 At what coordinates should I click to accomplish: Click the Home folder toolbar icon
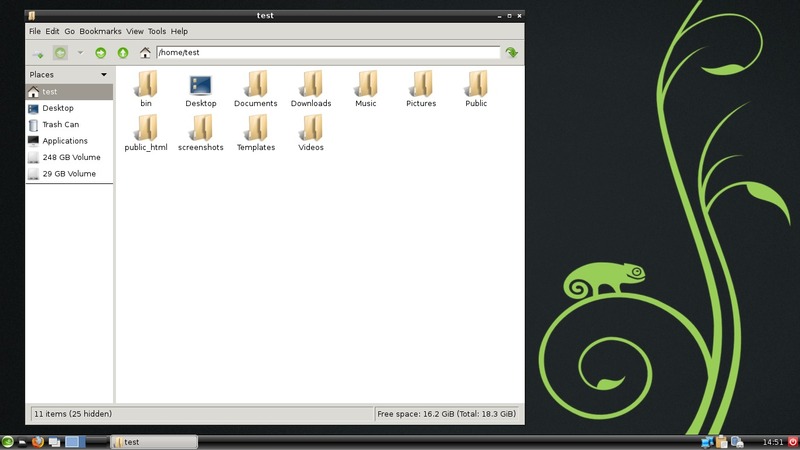145,53
